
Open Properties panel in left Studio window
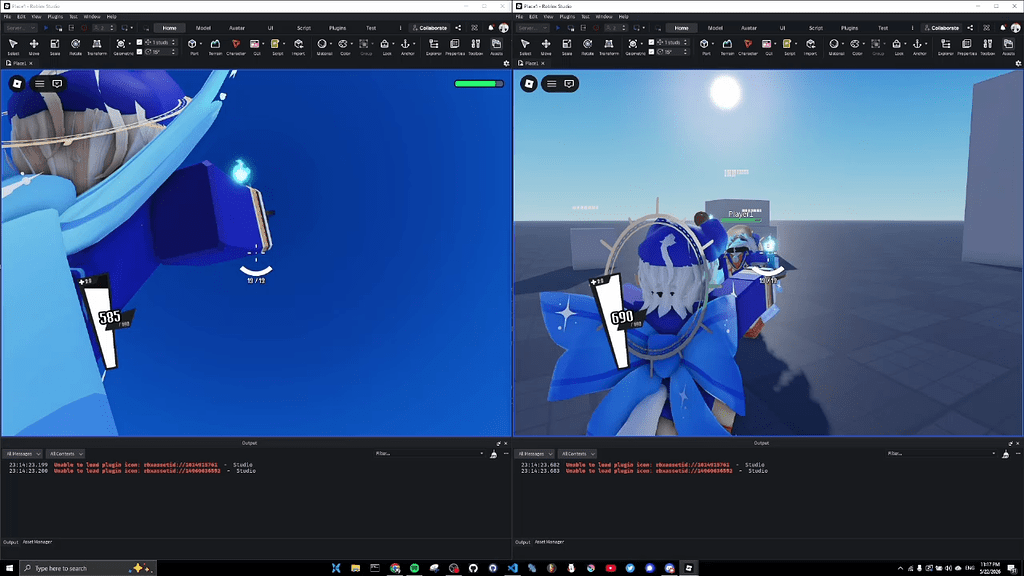click(x=455, y=46)
